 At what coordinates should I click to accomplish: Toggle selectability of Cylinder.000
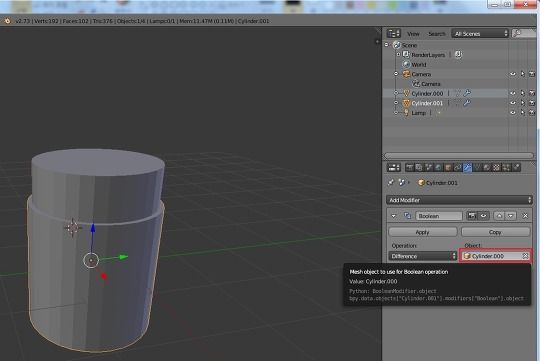pyautogui.click(x=522, y=93)
